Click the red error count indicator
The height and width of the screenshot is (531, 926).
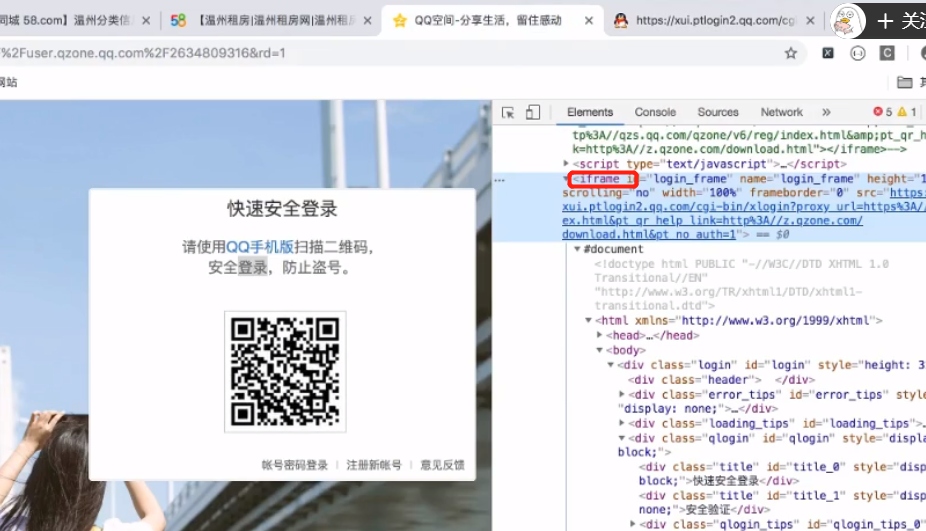pos(883,112)
